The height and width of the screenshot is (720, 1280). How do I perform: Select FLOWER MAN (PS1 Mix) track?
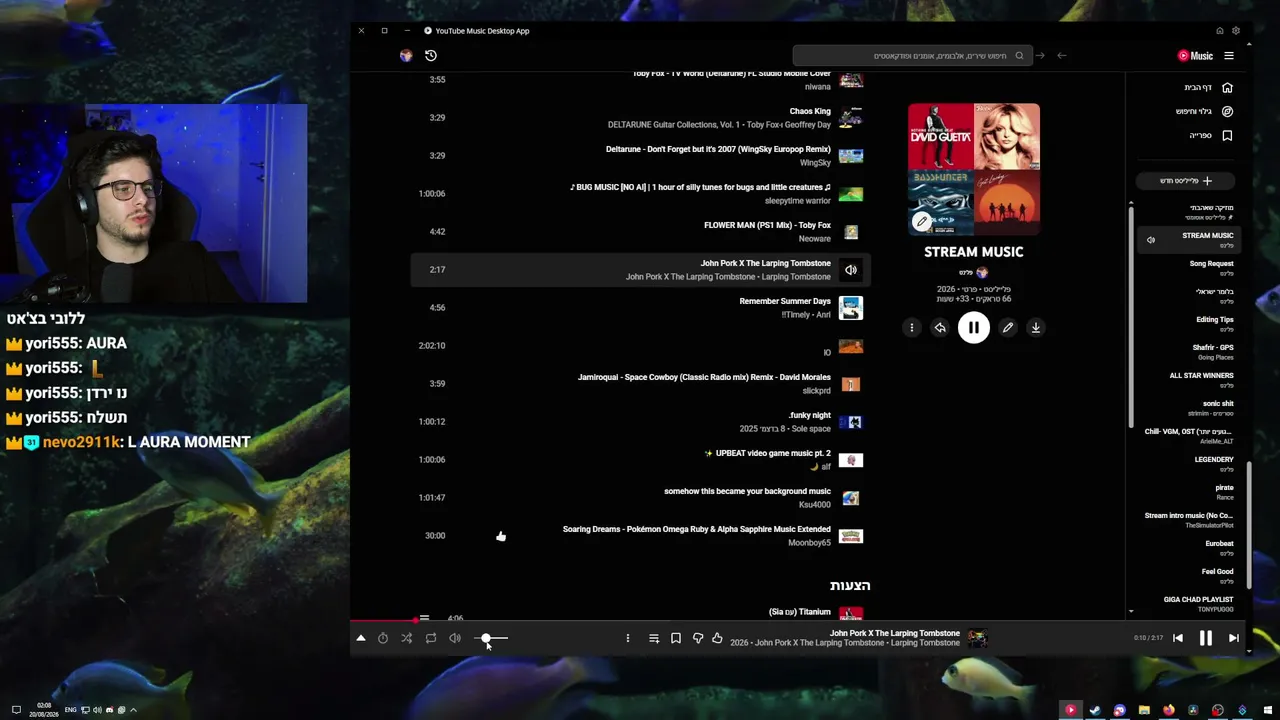click(640, 232)
